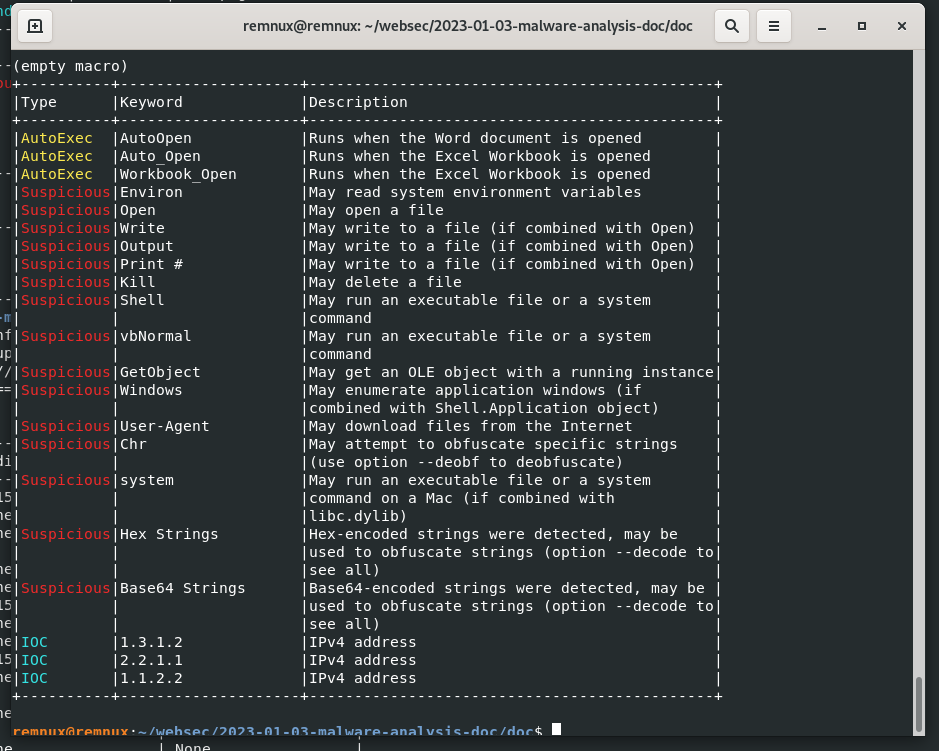The height and width of the screenshot is (751, 939).
Task: Minimize the terminal window
Action: [822, 26]
